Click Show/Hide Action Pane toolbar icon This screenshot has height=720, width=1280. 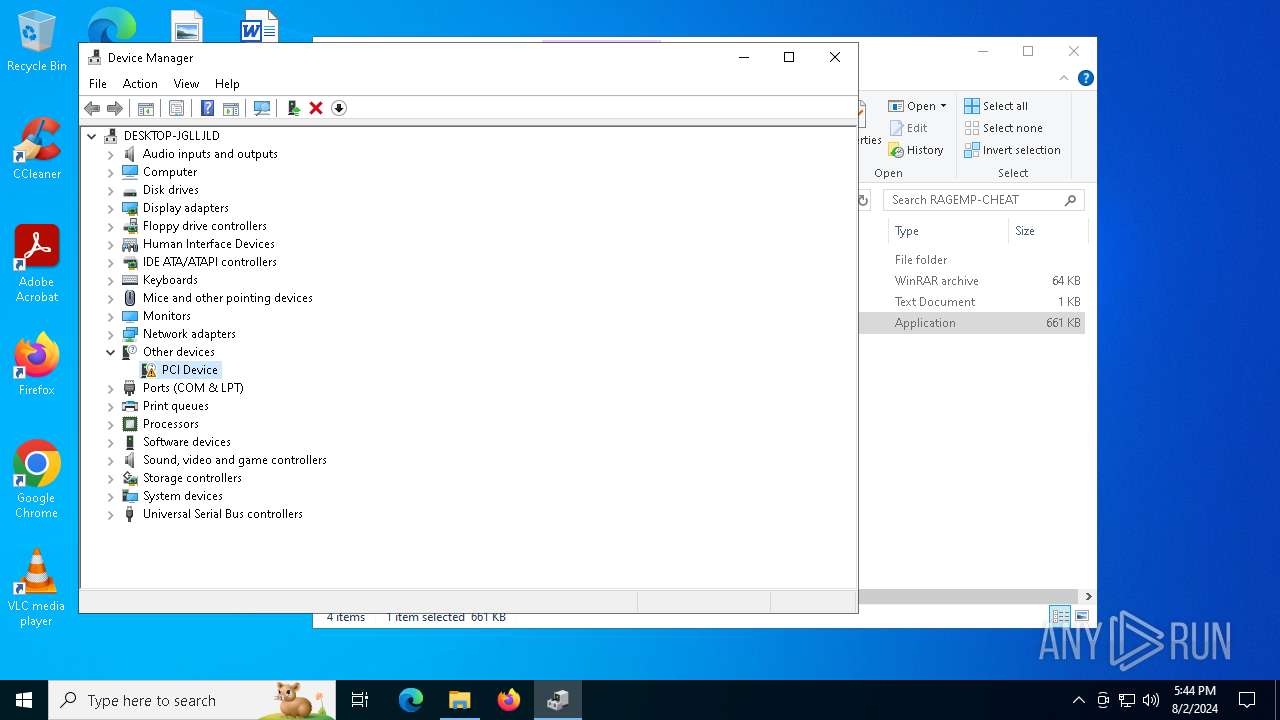(x=230, y=108)
